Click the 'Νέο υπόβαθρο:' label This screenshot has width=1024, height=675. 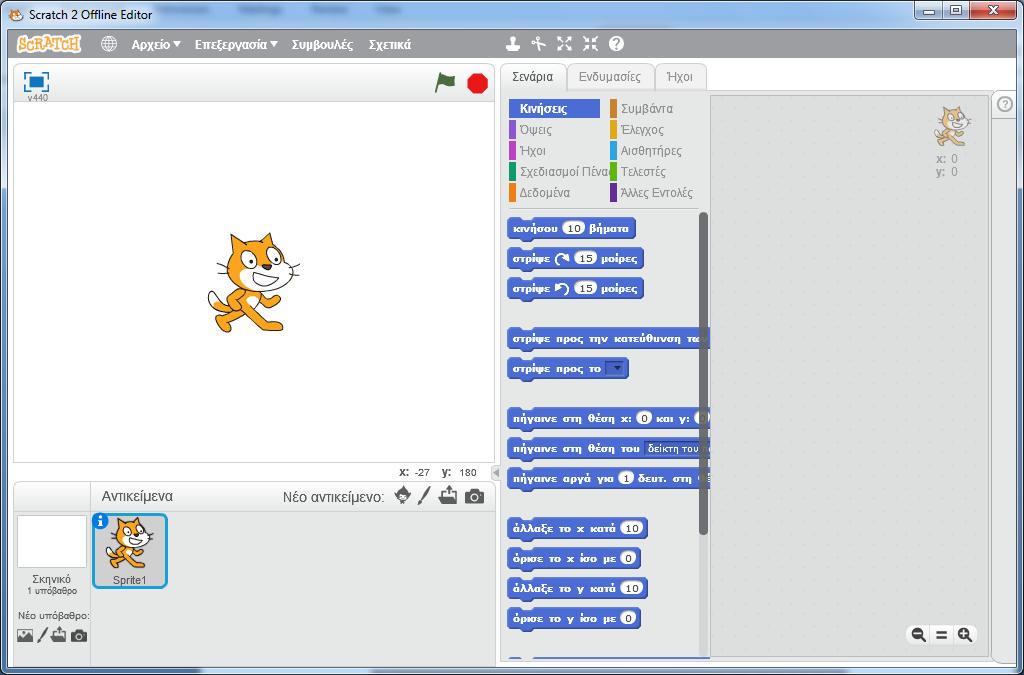(54, 616)
